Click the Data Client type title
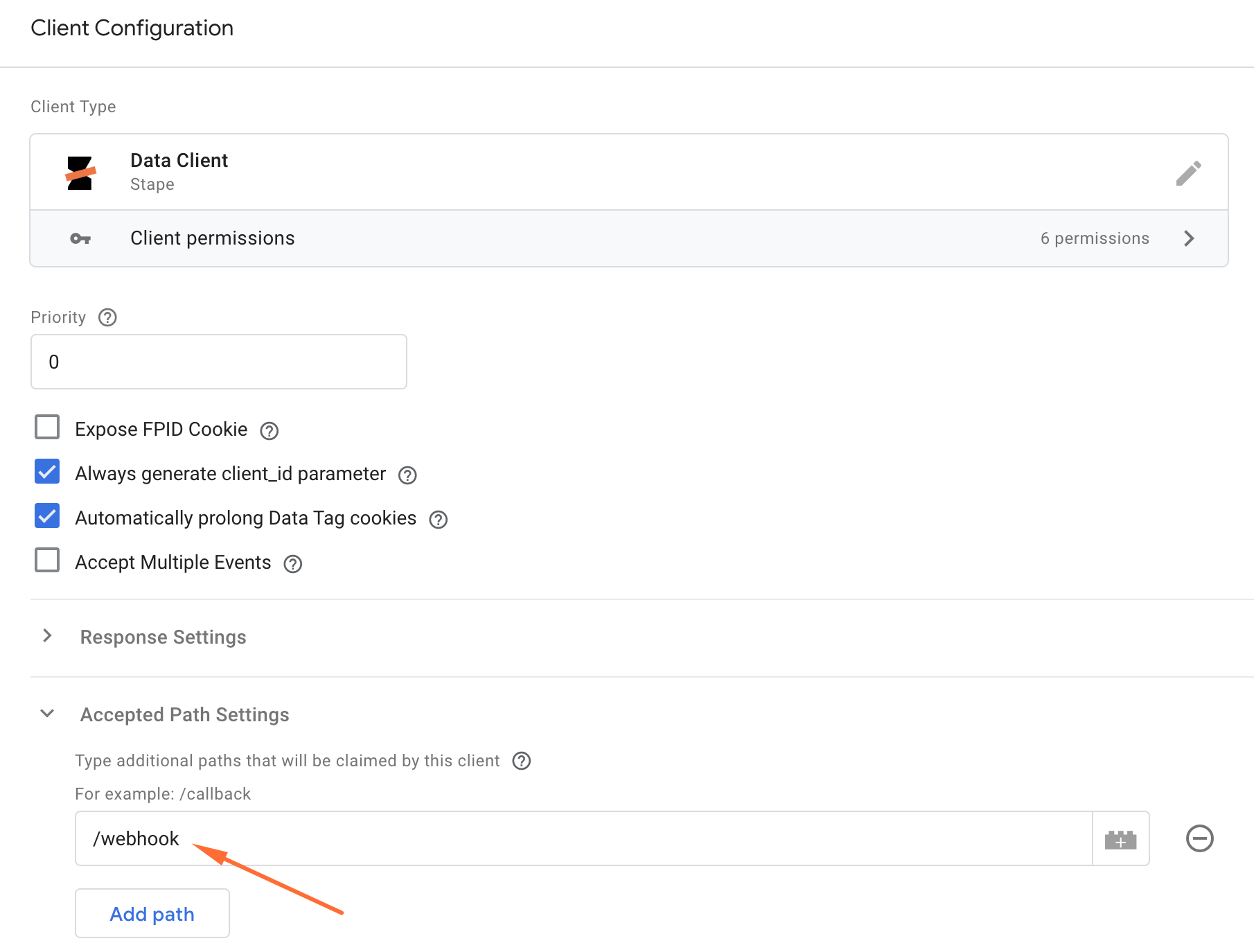The height and width of the screenshot is (952, 1254). click(x=179, y=161)
